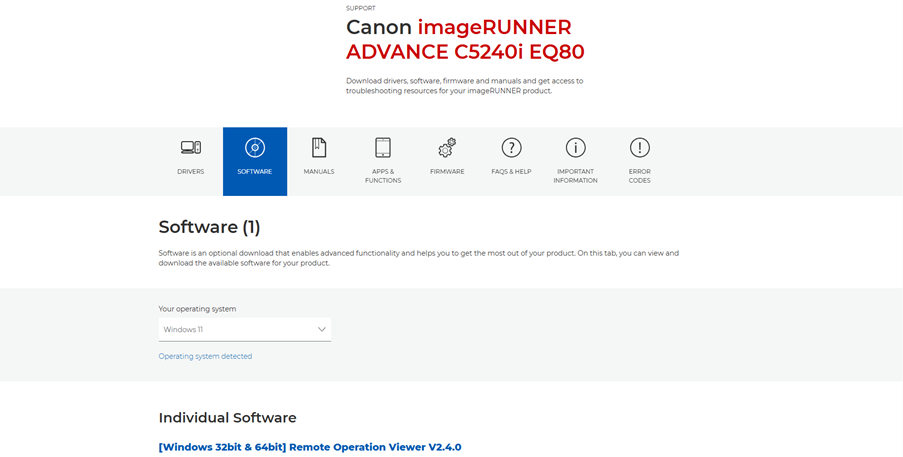Click the FAQs & Help question mark icon
This screenshot has height=457, width=903.
tap(511, 148)
